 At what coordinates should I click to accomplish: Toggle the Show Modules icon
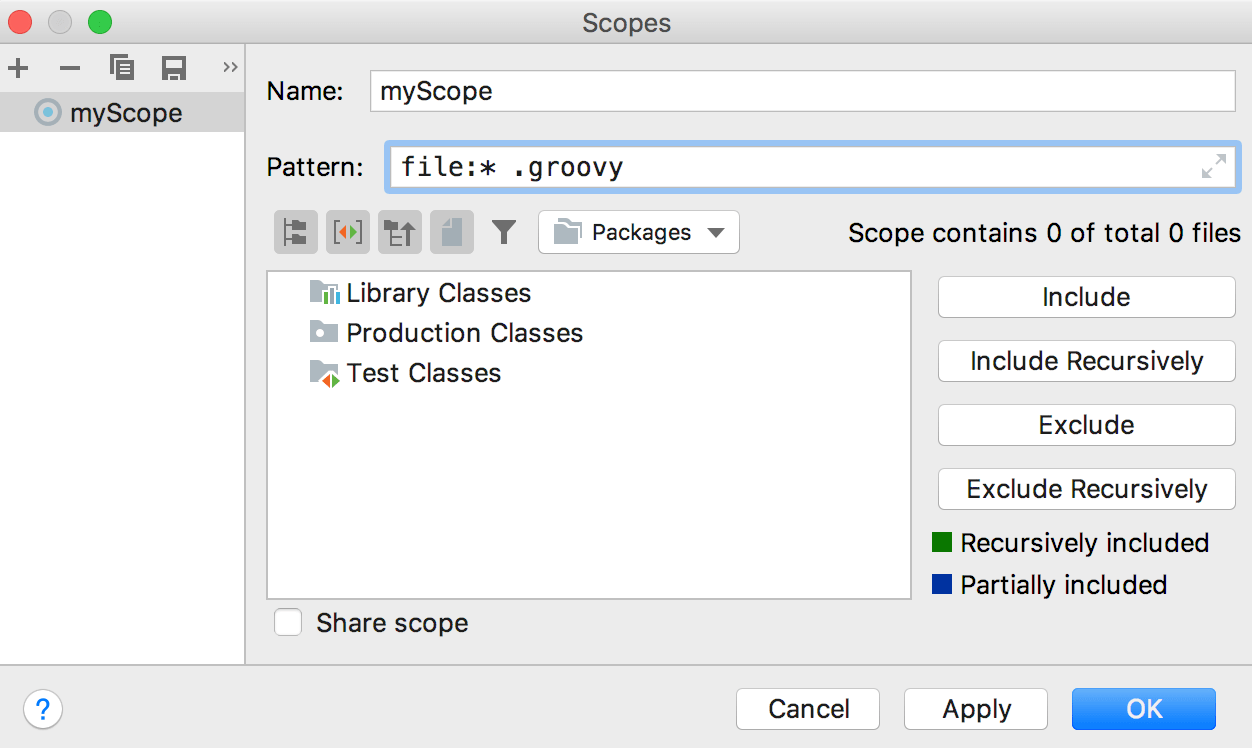click(x=348, y=232)
